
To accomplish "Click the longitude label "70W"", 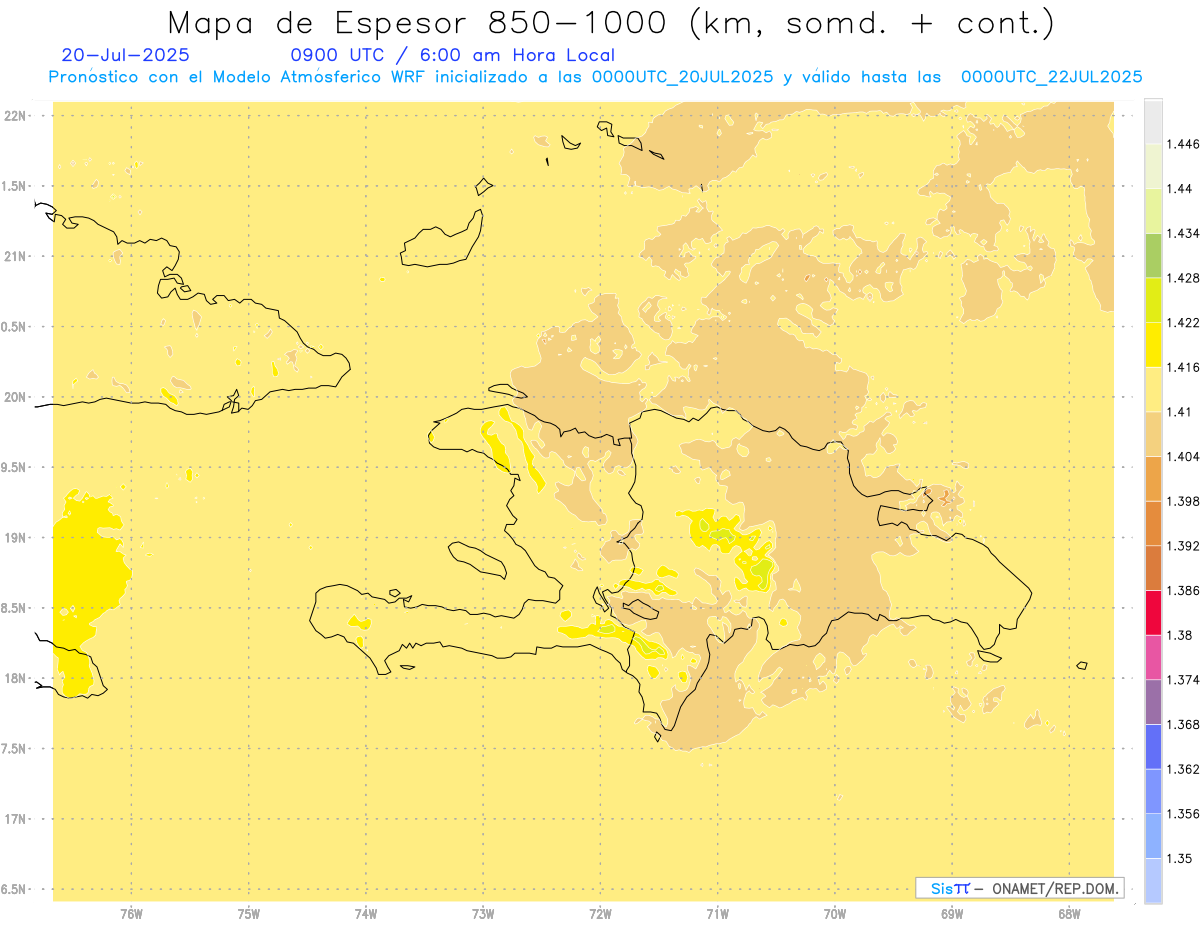I will click(x=835, y=914).
